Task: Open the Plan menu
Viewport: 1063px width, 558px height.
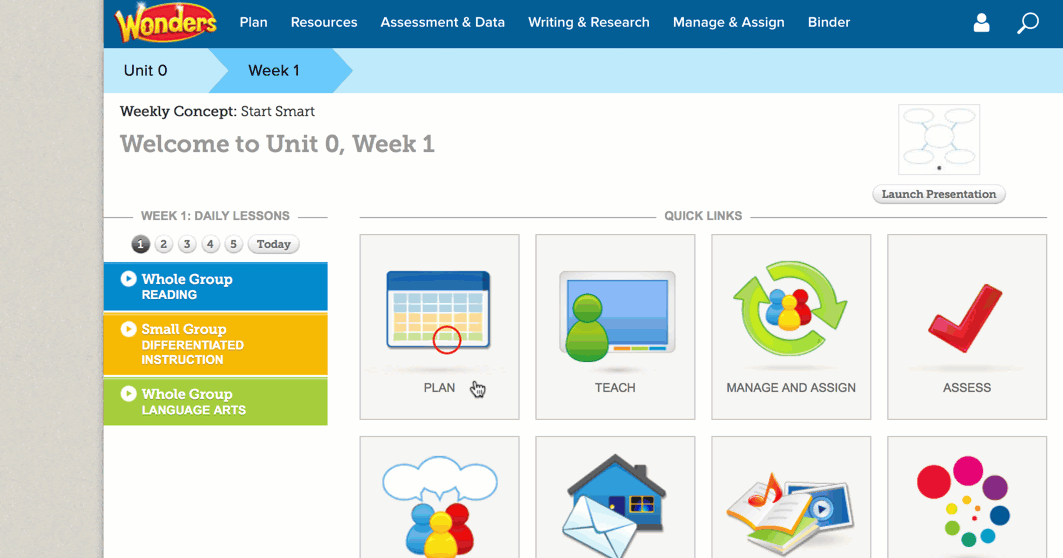Action: pyautogui.click(x=254, y=22)
